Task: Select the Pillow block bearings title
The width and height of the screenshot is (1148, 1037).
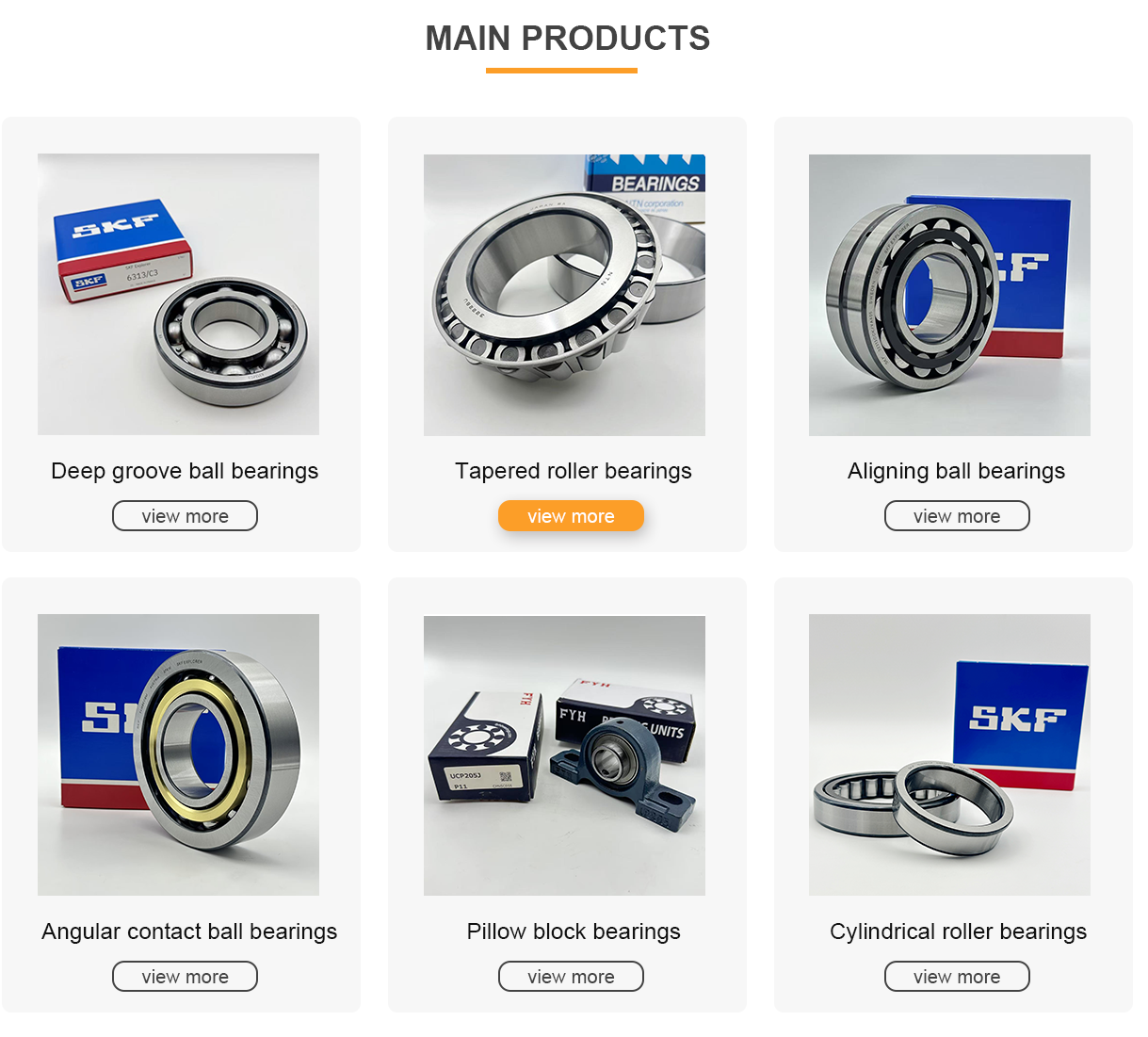Action: (574, 932)
